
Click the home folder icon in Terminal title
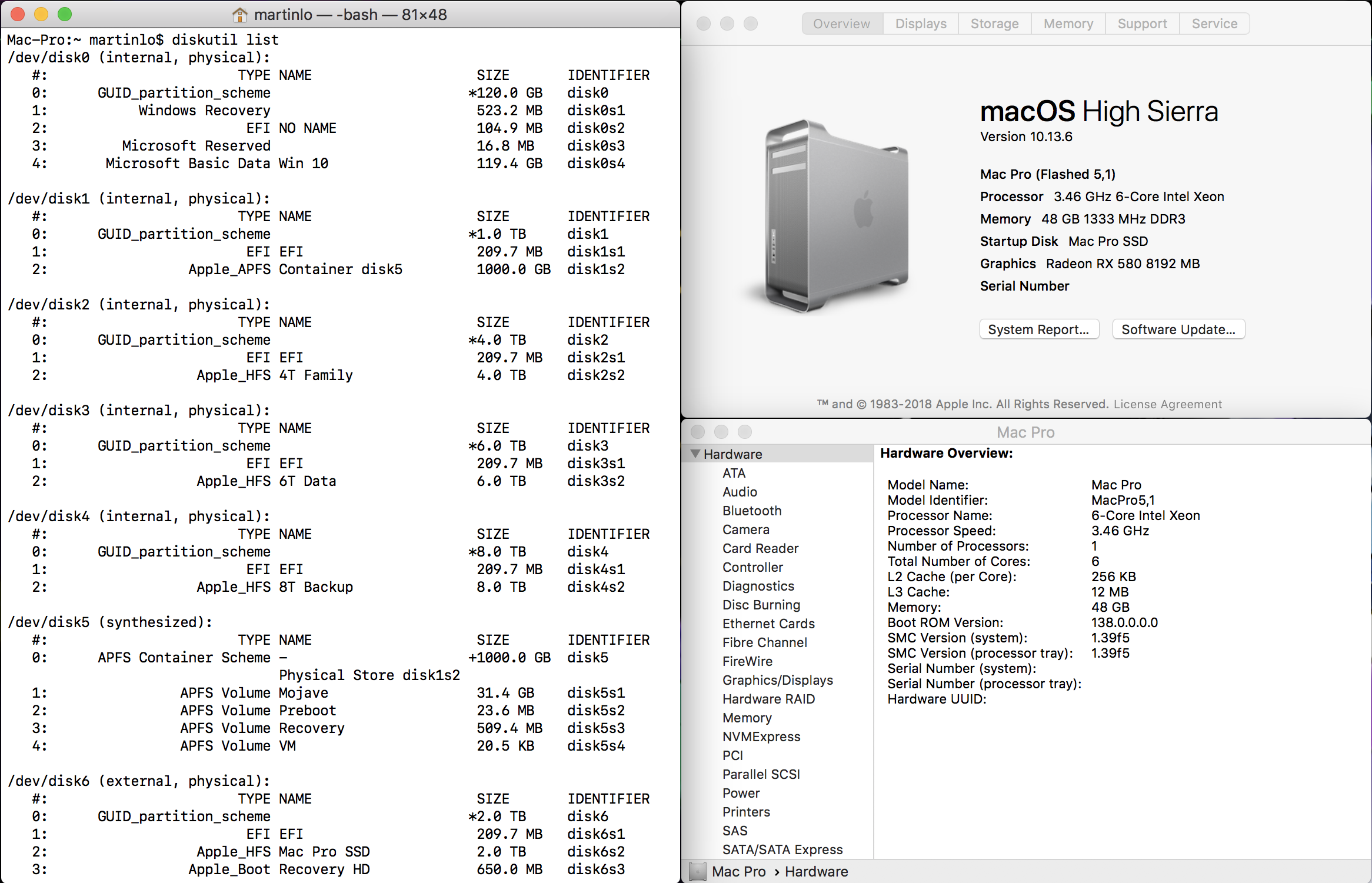(239, 15)
